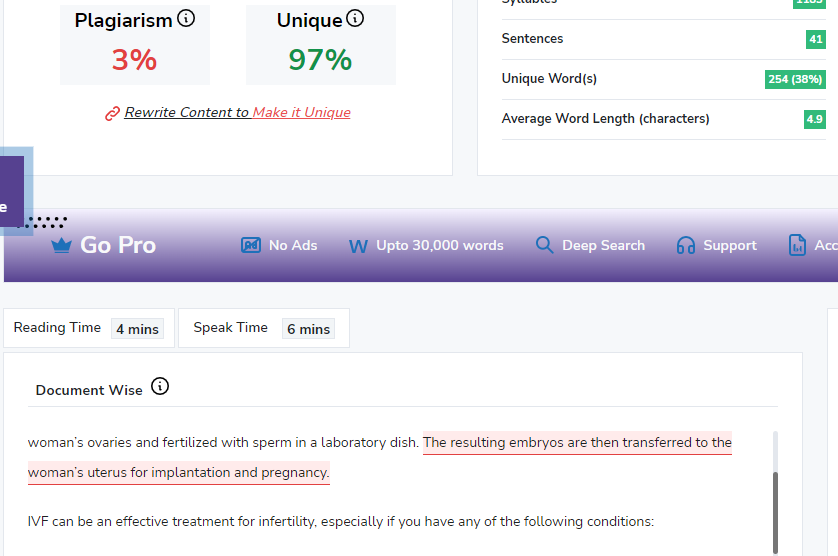Open the Rewrite Content to Make it Unique link
838x556 pixels.
(237, 113)
